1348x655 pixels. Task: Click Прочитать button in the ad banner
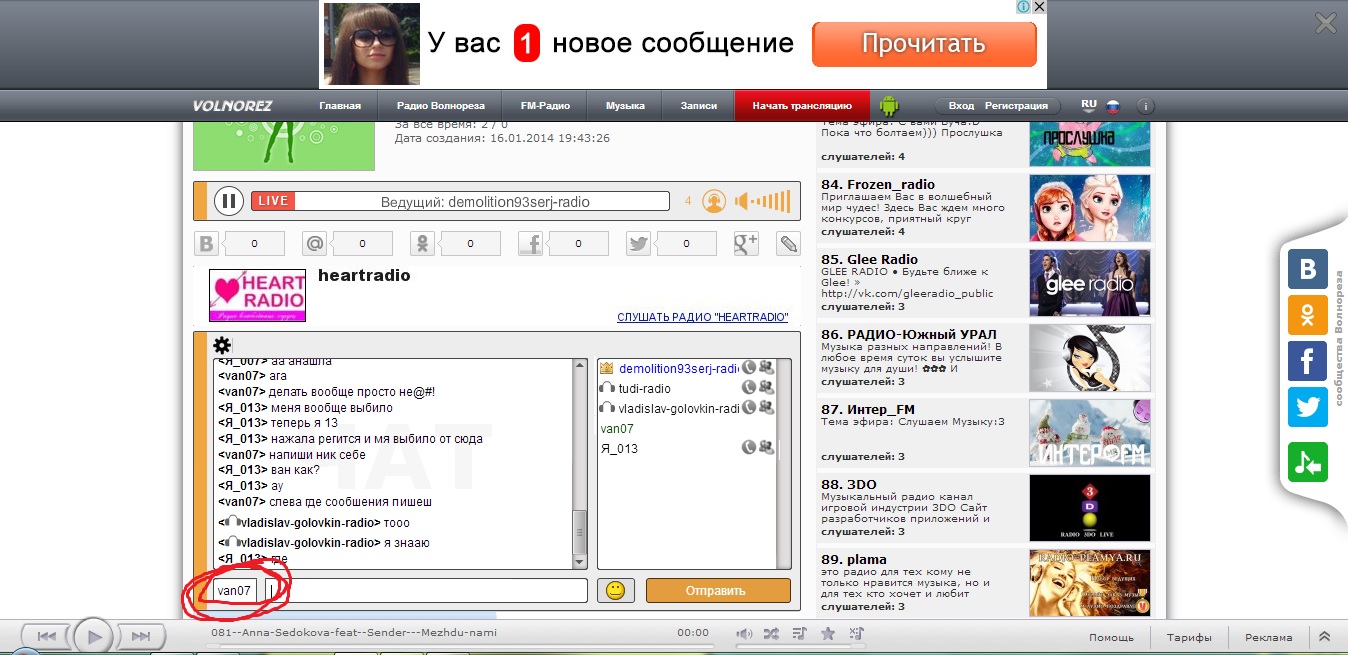click(924, 44)
